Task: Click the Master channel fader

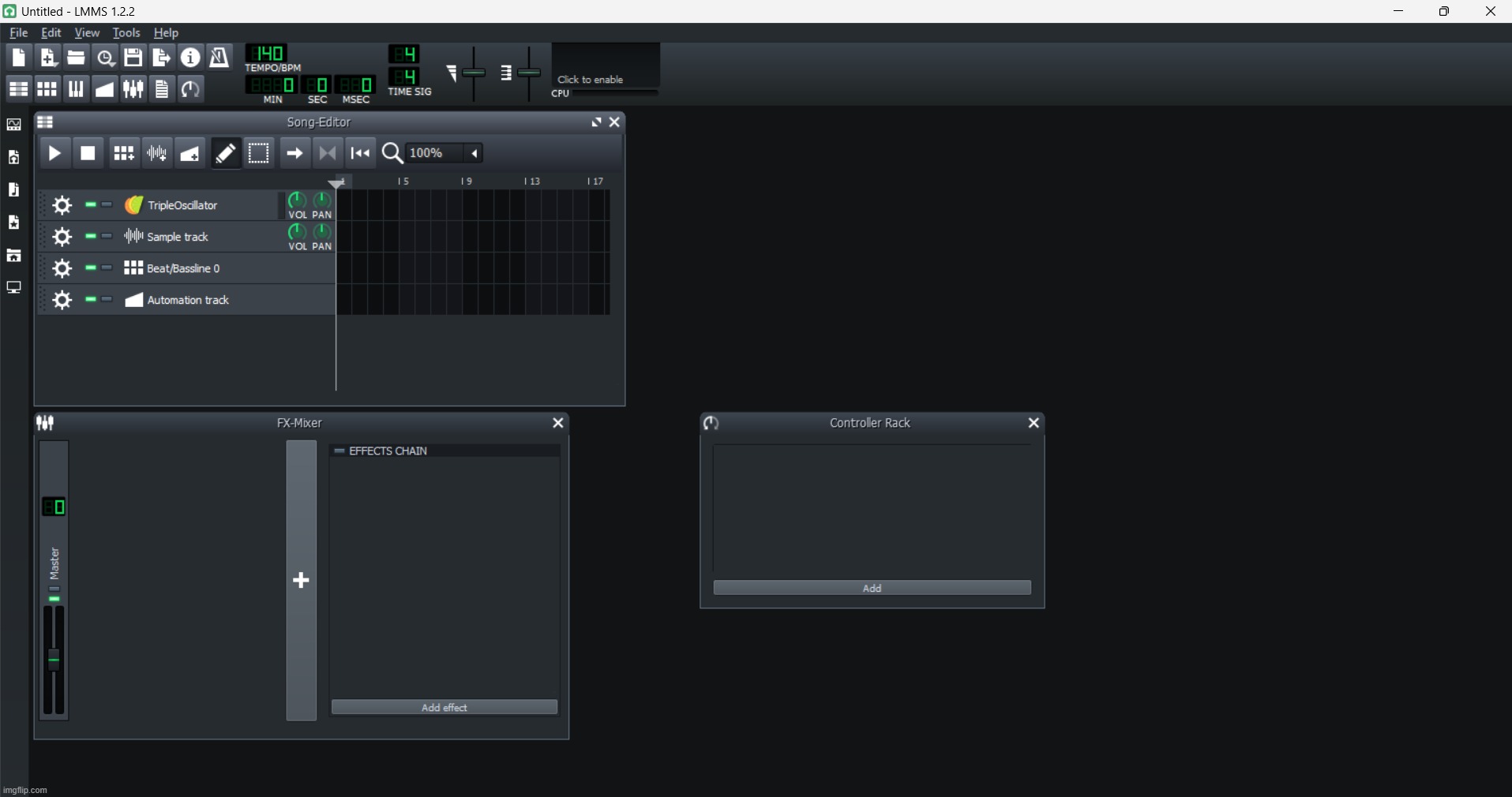Action: [54, 660]
